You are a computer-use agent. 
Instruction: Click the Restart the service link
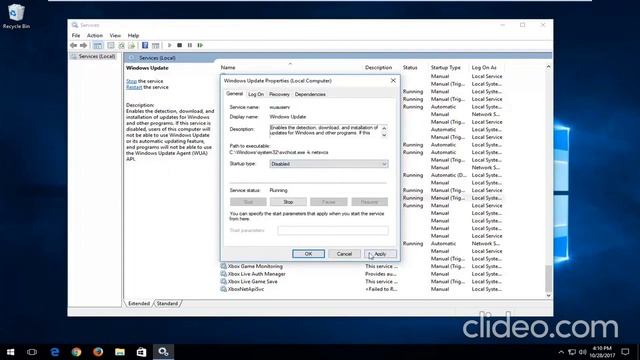pos(134,87)
